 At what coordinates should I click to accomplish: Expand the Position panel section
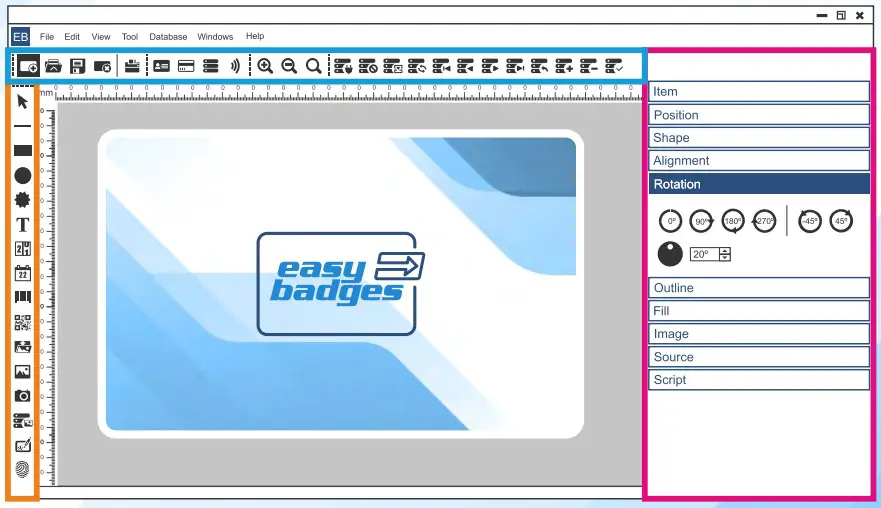point(759,115)
